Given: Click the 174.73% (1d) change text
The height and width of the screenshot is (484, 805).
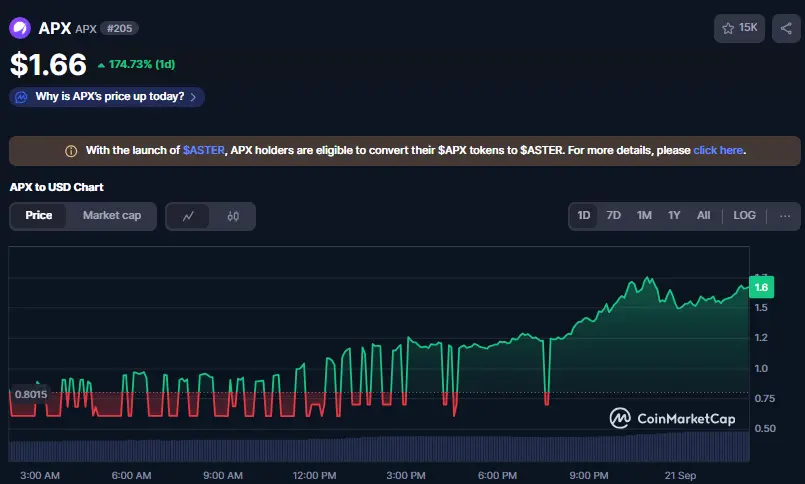Looking at the screenshot, I should click(142, 65).
